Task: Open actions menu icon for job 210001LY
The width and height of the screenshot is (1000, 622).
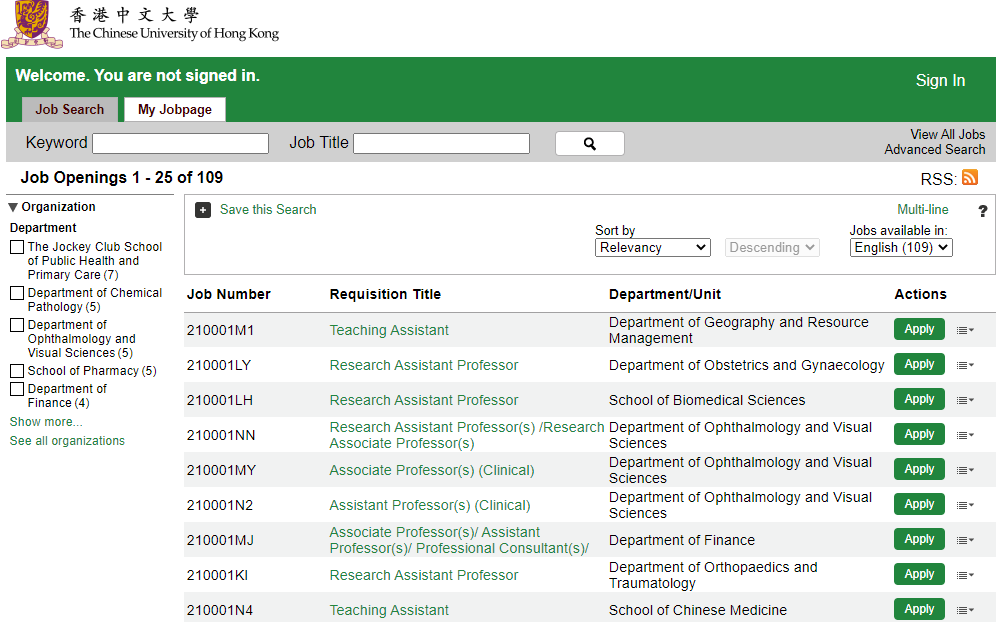Action: point(965,366)
